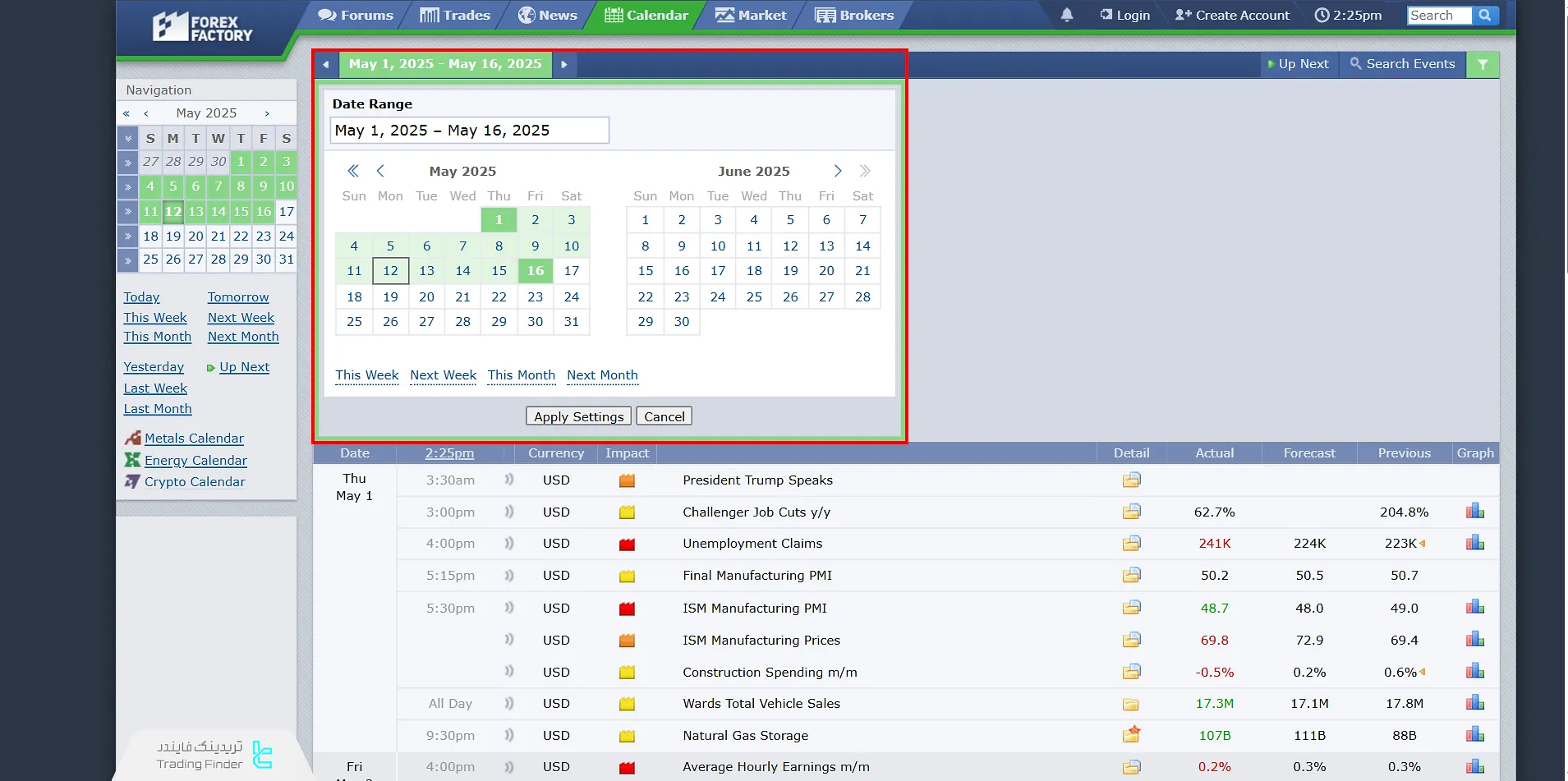This screenshot has width=1568, height=781.
Task: Jump back a year in date picker
Action: tap(353, 171)
